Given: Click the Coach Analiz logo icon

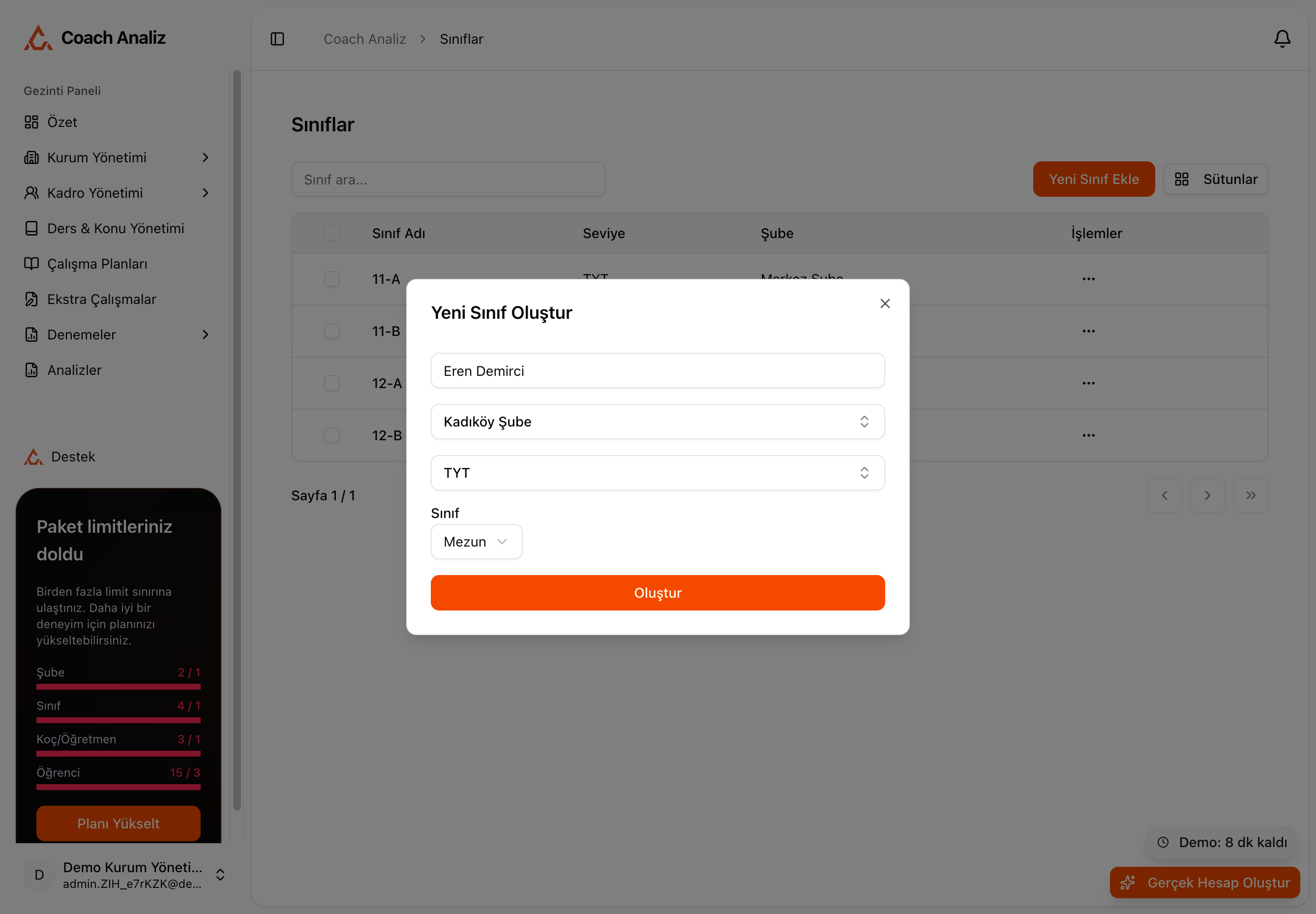Looking at the screenshot, I should click(38, 38).
